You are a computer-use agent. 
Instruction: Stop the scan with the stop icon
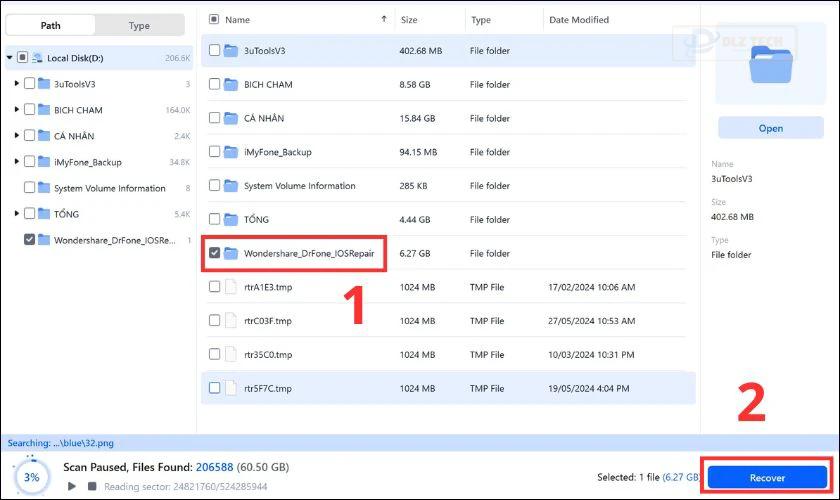point(92,486)
